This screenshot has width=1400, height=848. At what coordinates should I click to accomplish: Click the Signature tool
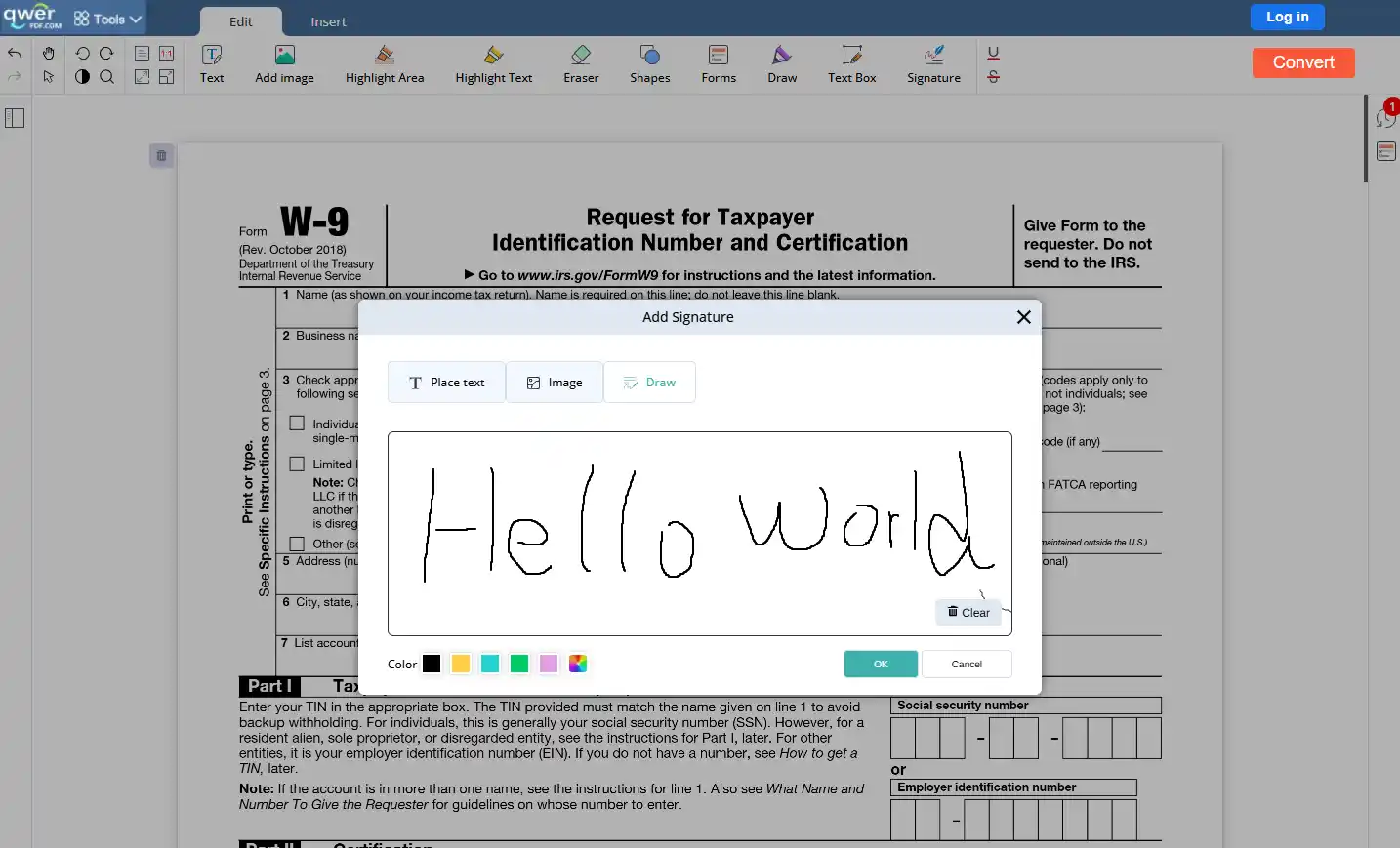point(933,64)
